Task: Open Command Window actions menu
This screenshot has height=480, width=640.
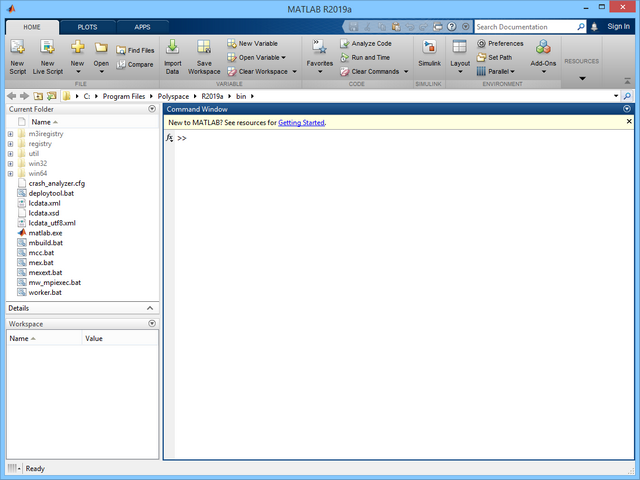Action: click(x=627, y=109)
